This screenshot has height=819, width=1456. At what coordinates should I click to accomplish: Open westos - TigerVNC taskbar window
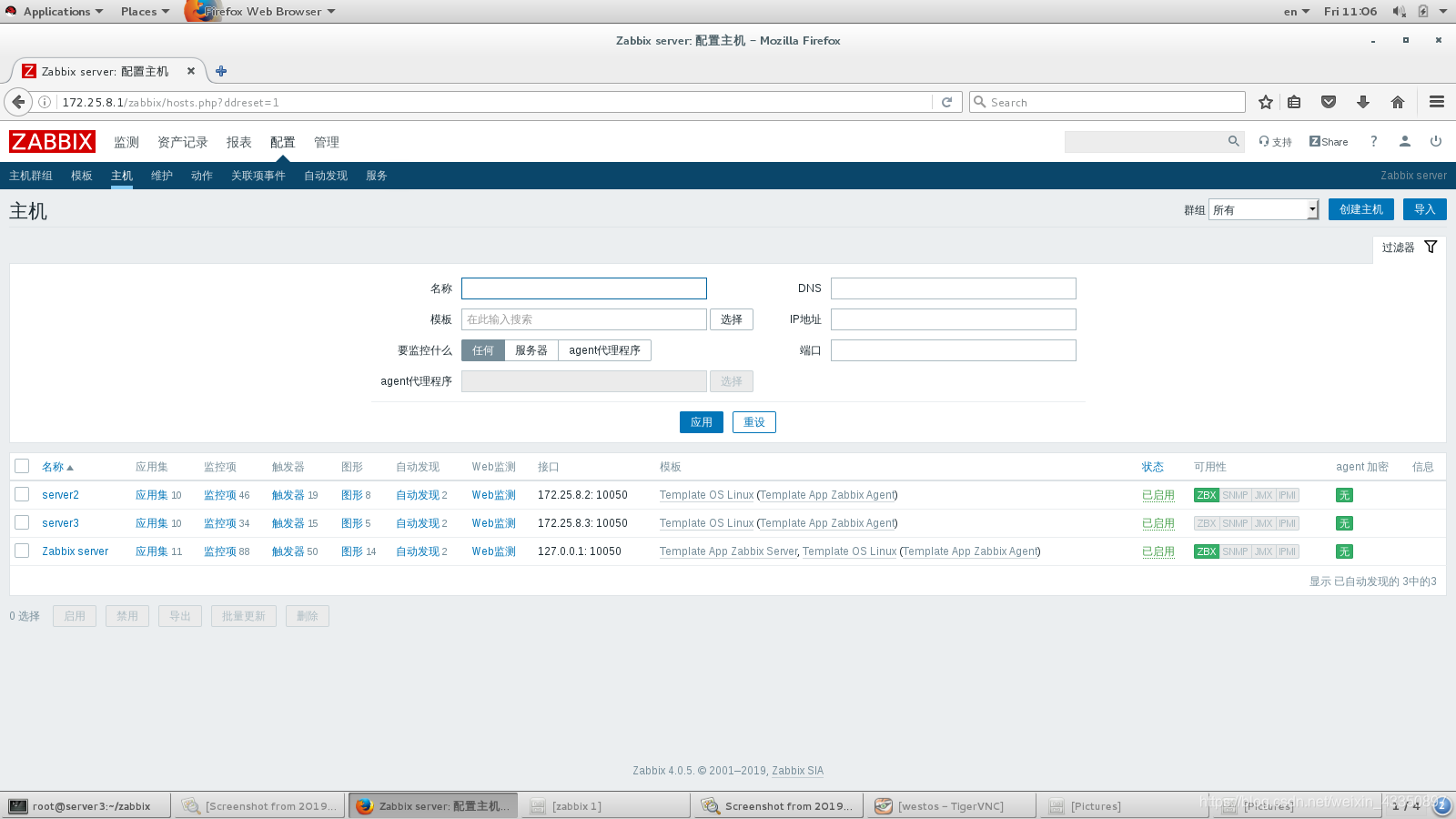coord(951,806)
